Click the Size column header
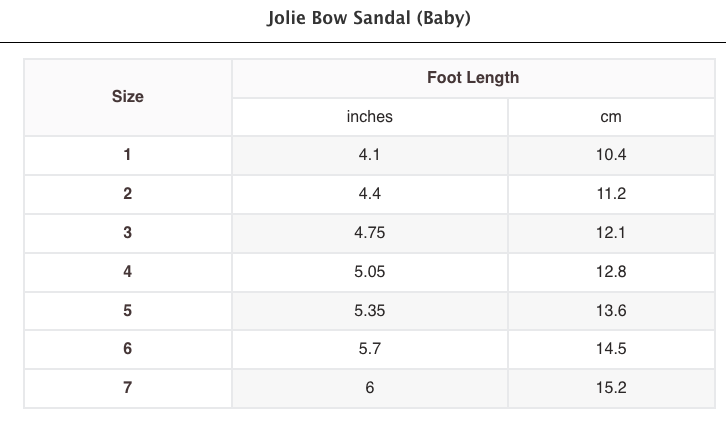The image size is (726, 435). click(x=127, y=97)
